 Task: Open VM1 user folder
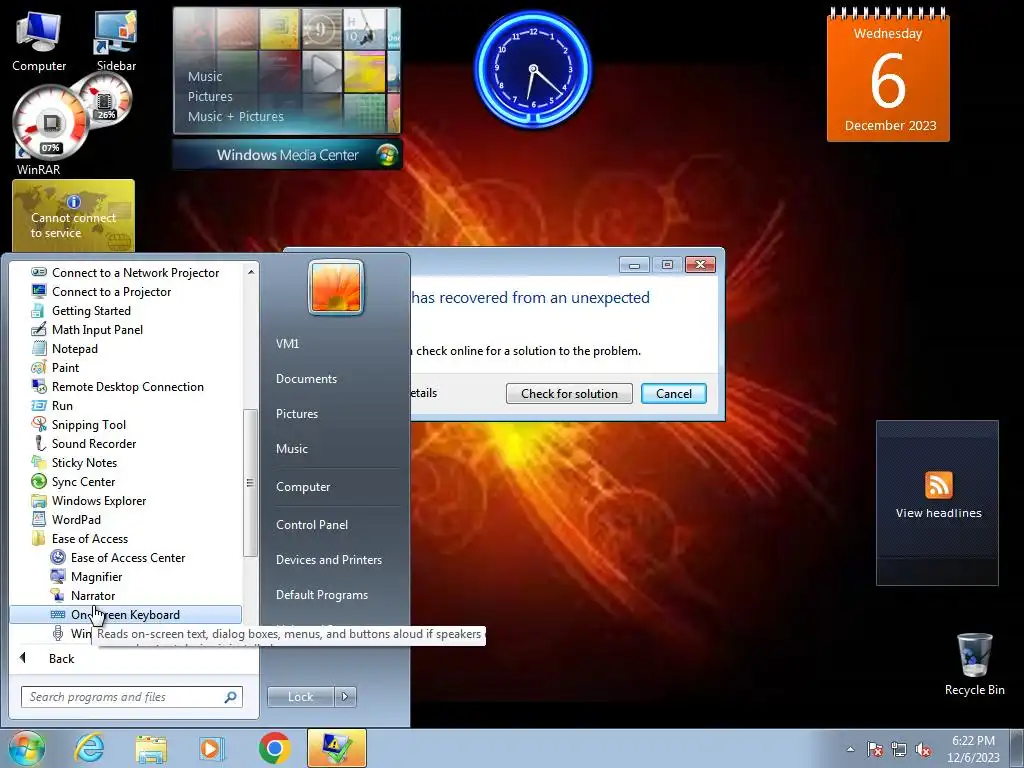click(x=287, y=344)
